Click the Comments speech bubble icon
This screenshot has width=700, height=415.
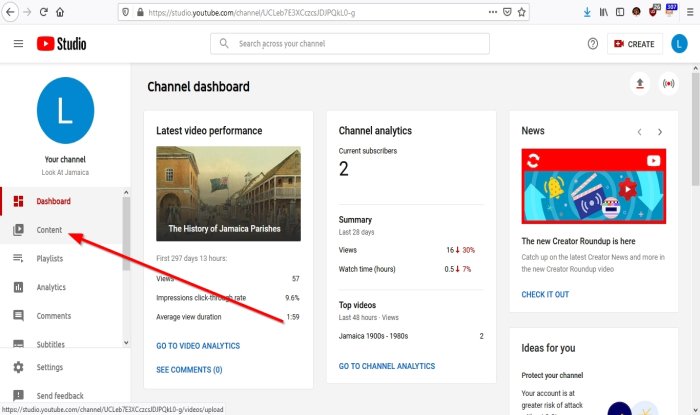point(18,316)
